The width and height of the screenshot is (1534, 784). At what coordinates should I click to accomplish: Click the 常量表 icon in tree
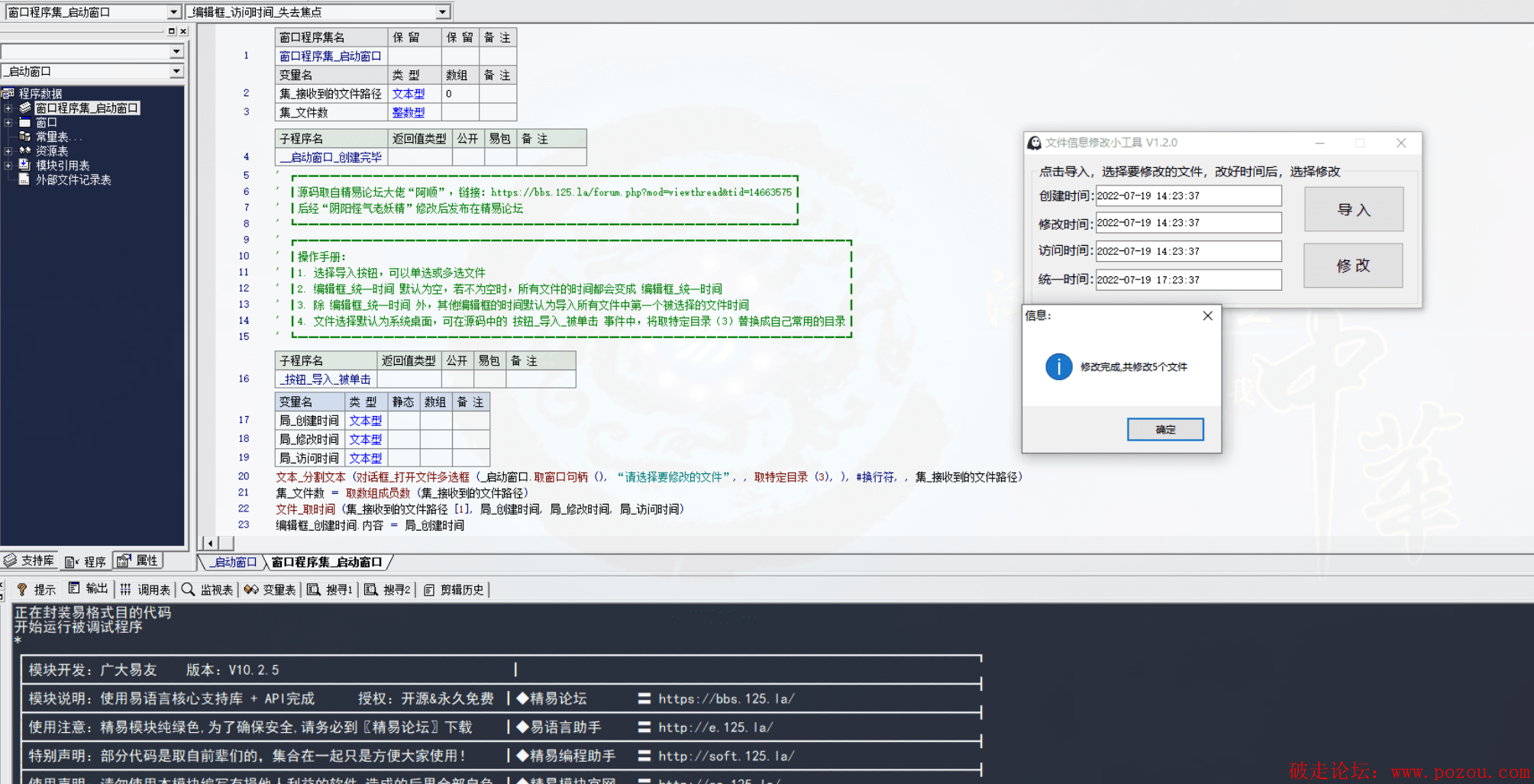pyautogui.click(x=25, y=137)
